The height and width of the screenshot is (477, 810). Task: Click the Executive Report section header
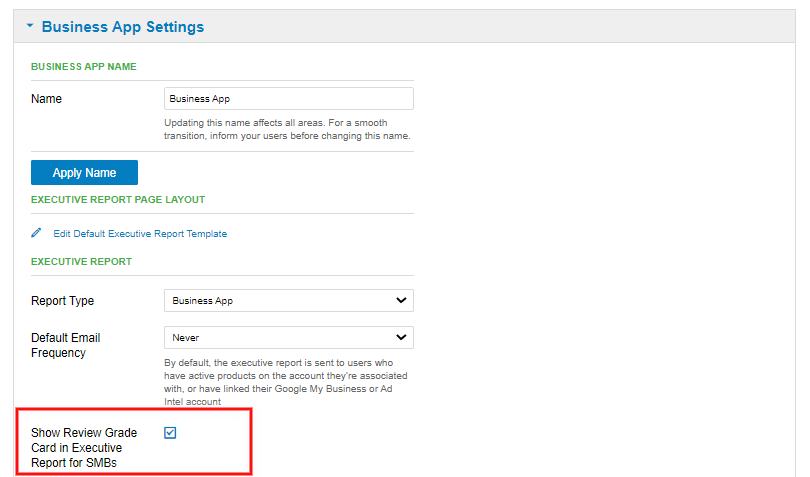click(x=81, y=261)
